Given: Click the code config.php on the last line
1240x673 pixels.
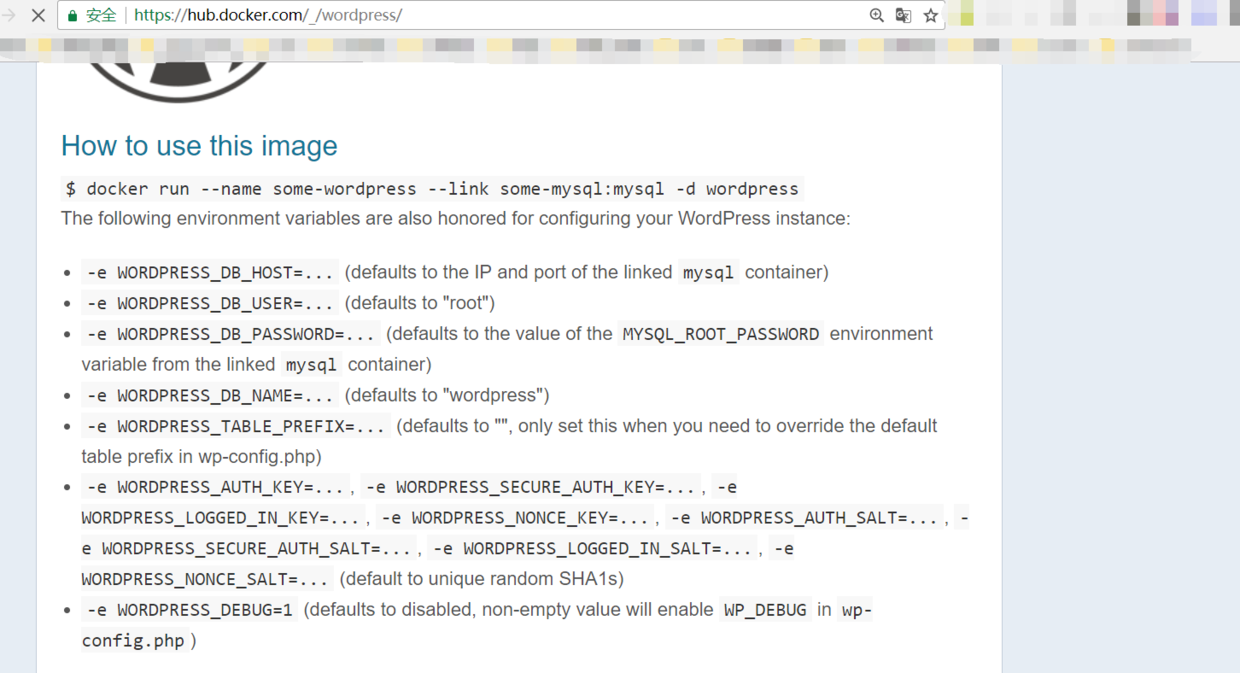Looking at the screenshot, I should click(133, 641).
